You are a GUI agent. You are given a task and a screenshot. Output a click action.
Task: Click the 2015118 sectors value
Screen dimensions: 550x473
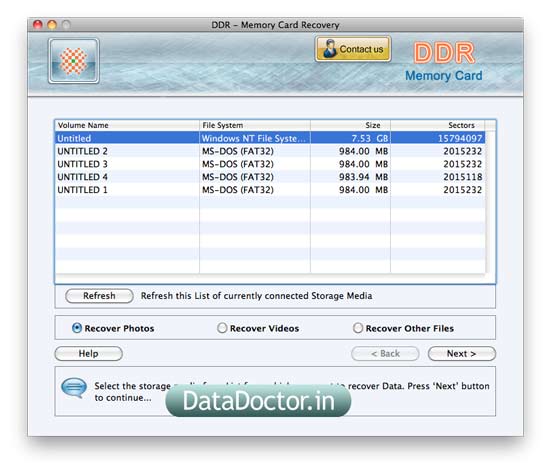pyautogui.click(x=463, y=177)
